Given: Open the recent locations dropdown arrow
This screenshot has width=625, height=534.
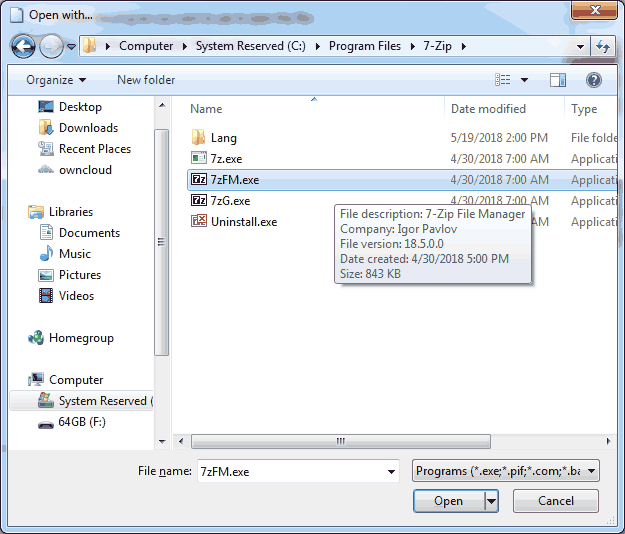Looking at the screenshot, I should point(71,47).
